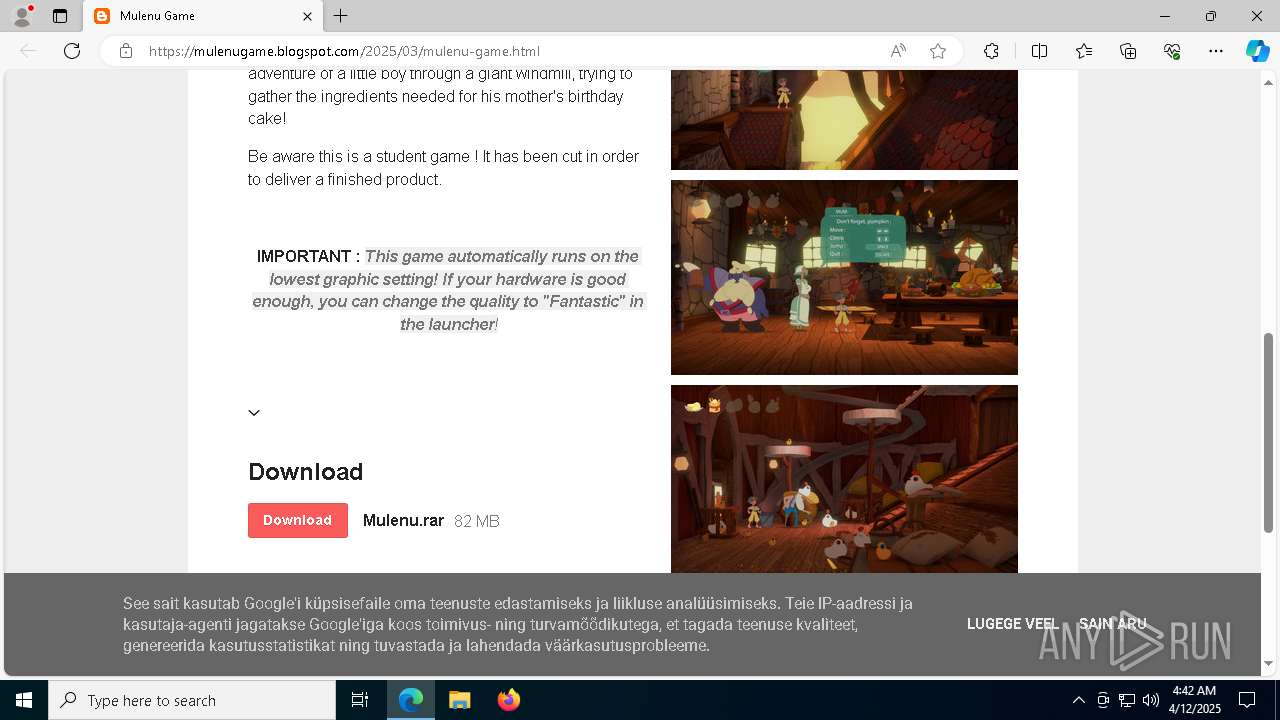Viewport: 1280px width, 720px height.
Task: Open Settings and more menu
Action: point(1216,51)
